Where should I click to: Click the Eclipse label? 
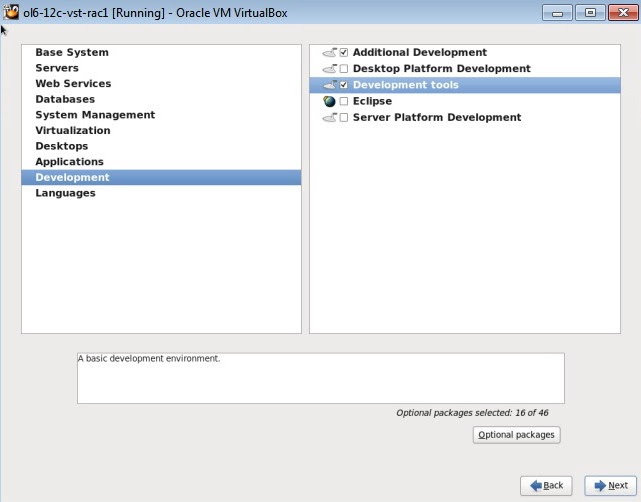click(372, 101)
